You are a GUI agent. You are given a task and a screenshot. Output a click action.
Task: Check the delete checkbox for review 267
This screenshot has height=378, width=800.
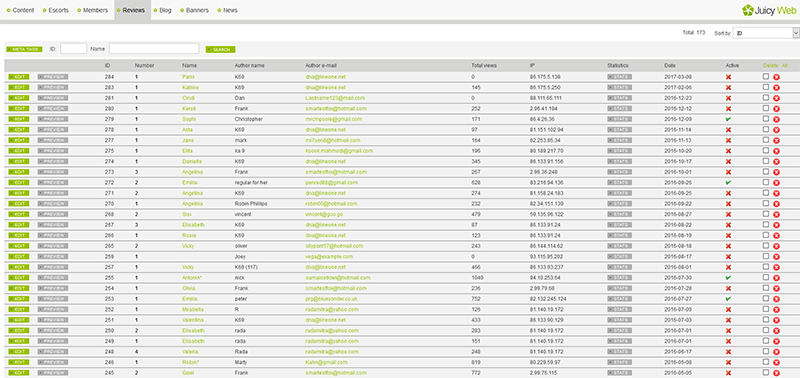coord(766,224)
